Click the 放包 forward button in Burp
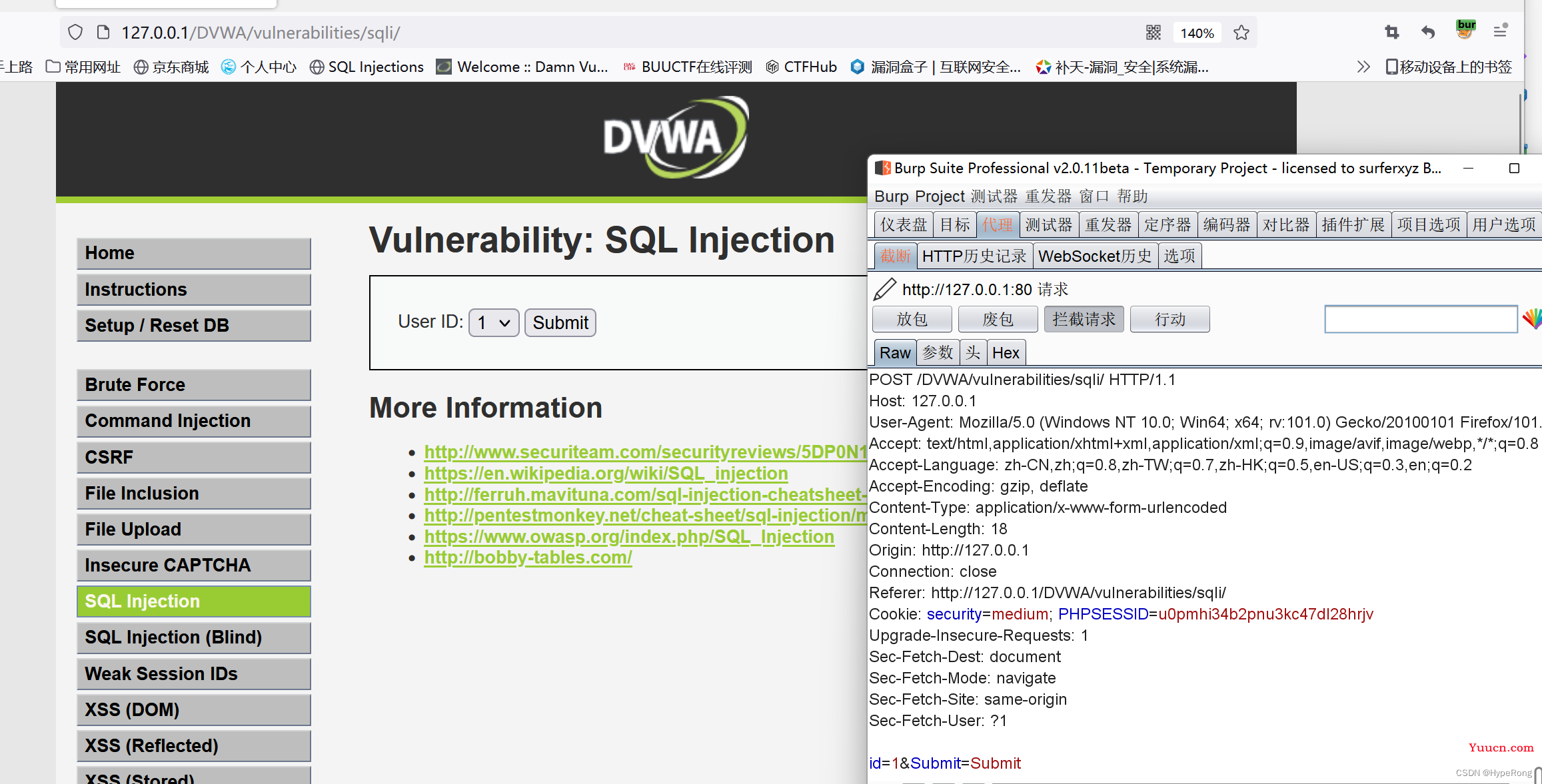The width and height of the screenshot is (1542, 784). (x=912, y=319)
